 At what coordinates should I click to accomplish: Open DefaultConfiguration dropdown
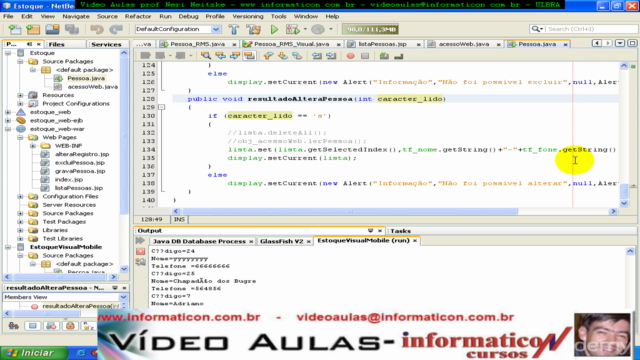coord(216,29)
